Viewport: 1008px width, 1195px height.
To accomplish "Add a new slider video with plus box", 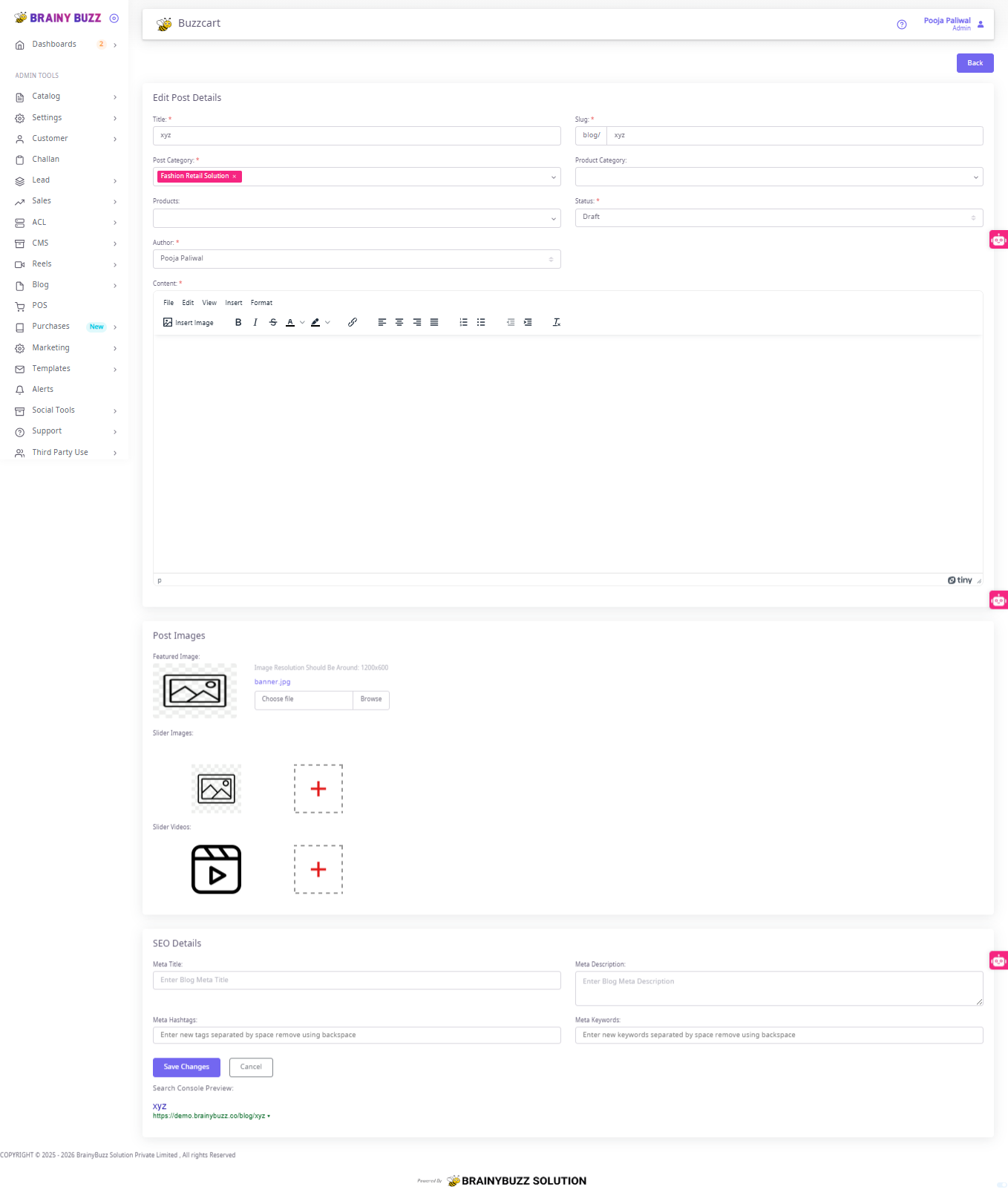I will pyautogui.click(x=318, y=869).
